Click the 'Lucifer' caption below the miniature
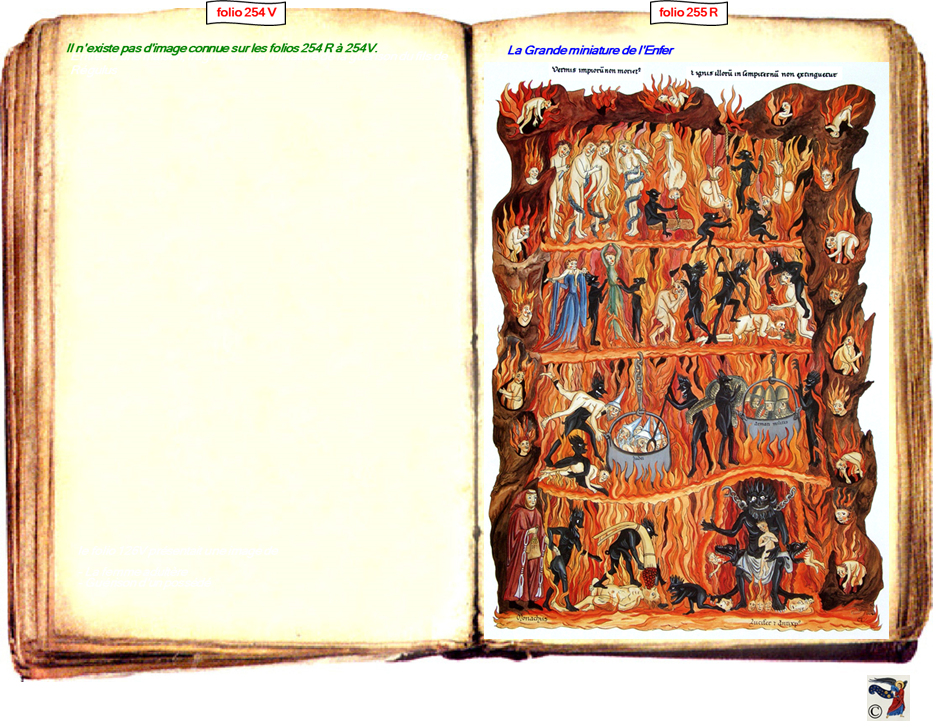Image resolution: width=933 pixels, height=721 pixels. pos(775,623)
